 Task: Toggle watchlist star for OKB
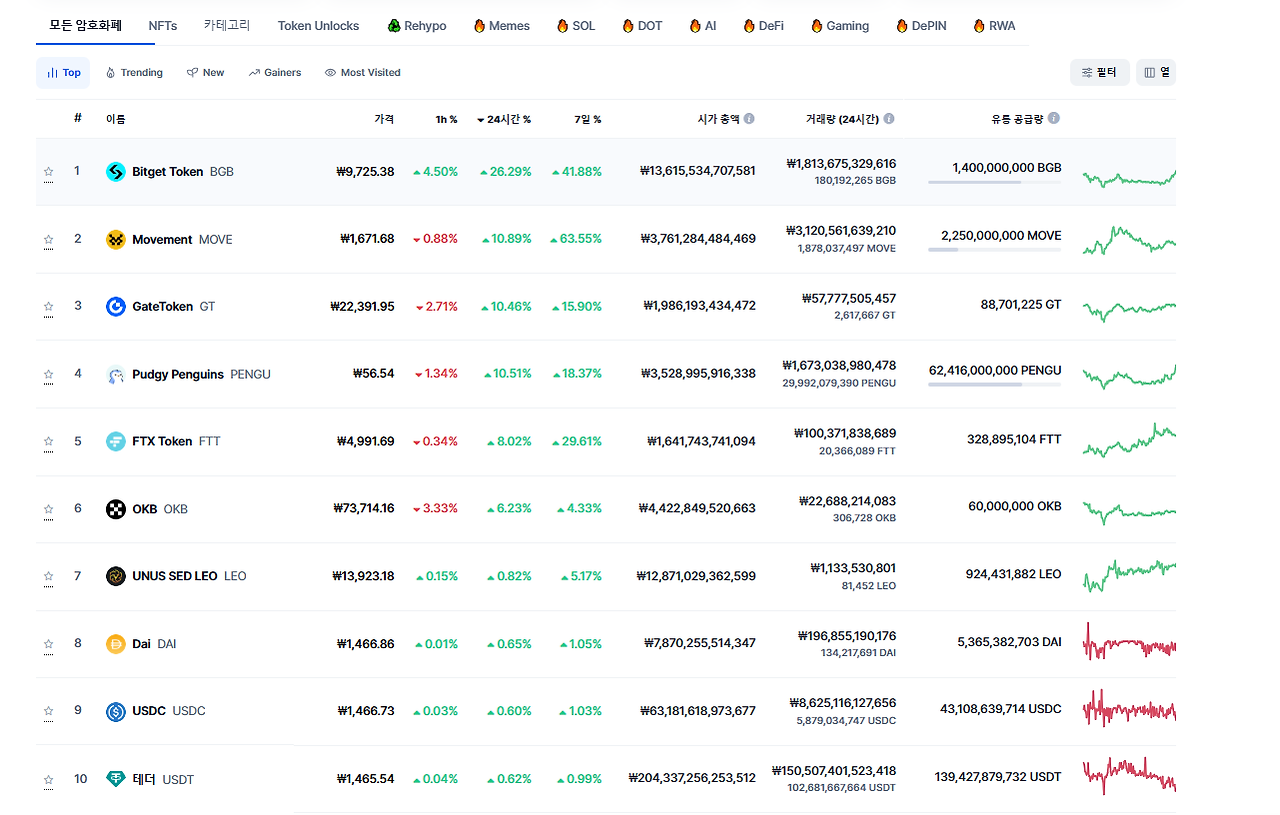(48, 509)
